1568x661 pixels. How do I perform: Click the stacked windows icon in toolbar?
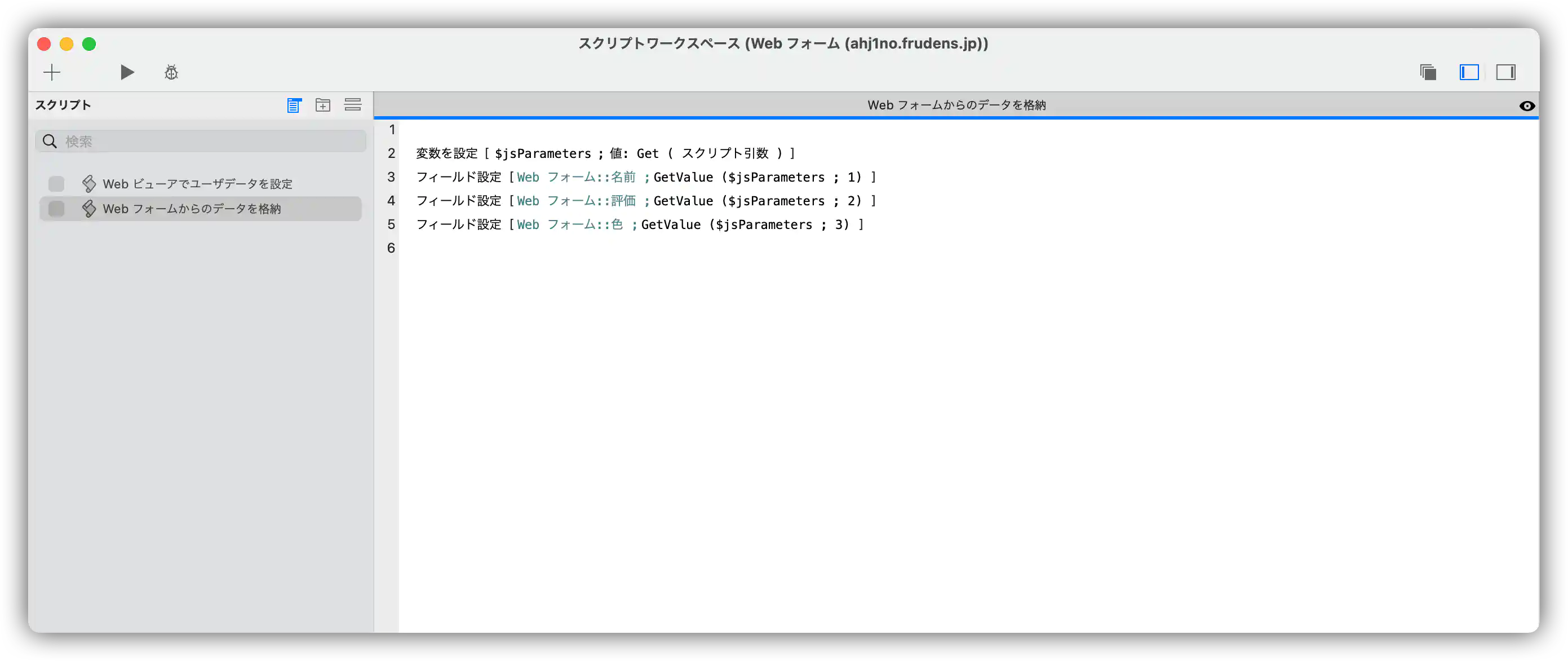tap(1428, 73)
